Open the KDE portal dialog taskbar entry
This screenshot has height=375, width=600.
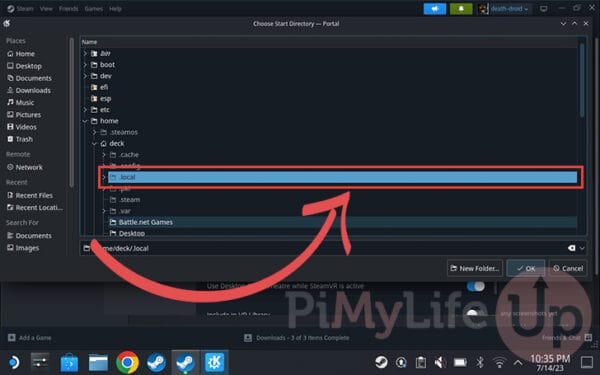(215, 362)
